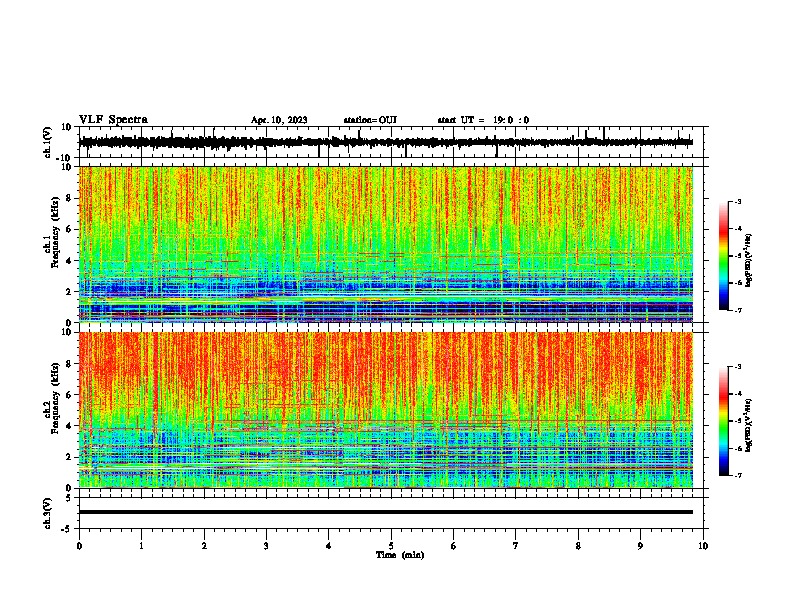The image size is (792, 612).
Task: Click the ch.3(V) flat black trace
Action: (x=386, y=512)
